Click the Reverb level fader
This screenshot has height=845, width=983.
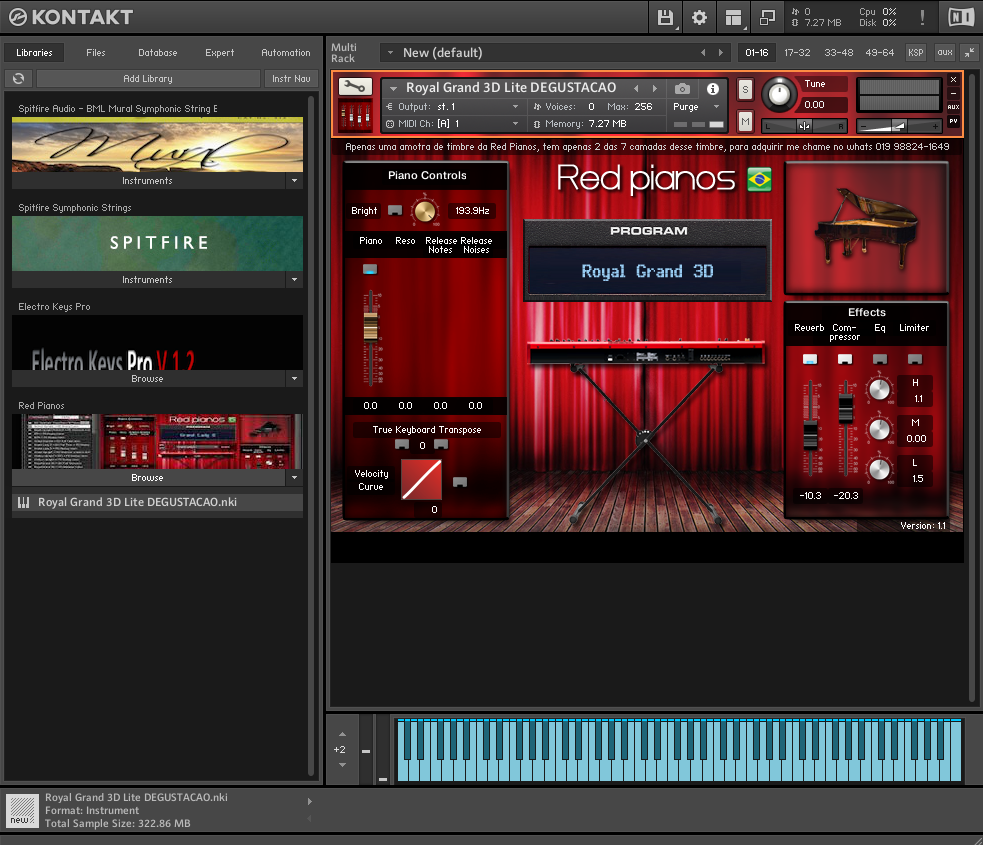click(x=811, y=436)
